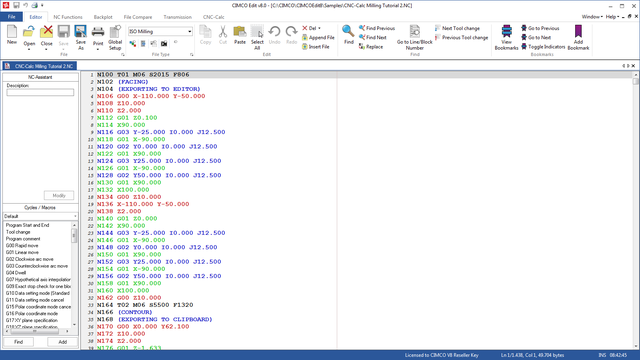Click the Open folder icon
The height and width of the screenshot is (360, 640).
click(29, 32)
